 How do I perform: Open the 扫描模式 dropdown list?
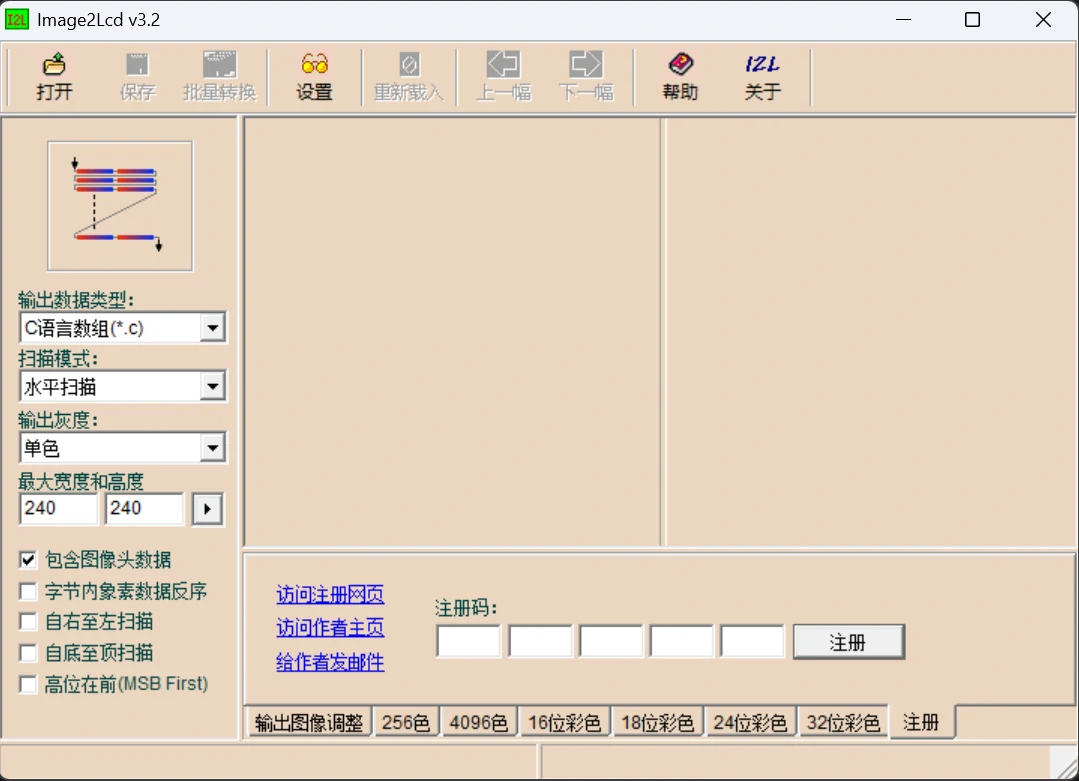point(212,387)
